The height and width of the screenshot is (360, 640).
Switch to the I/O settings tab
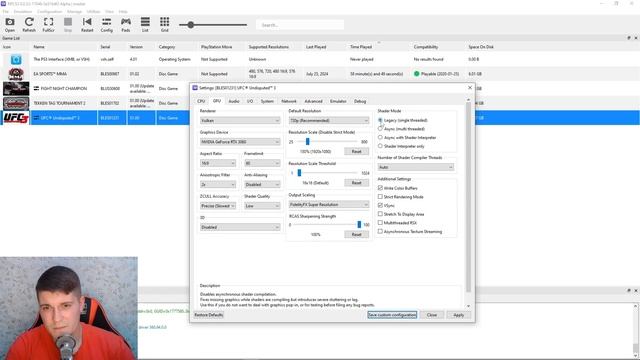point(250,101)
